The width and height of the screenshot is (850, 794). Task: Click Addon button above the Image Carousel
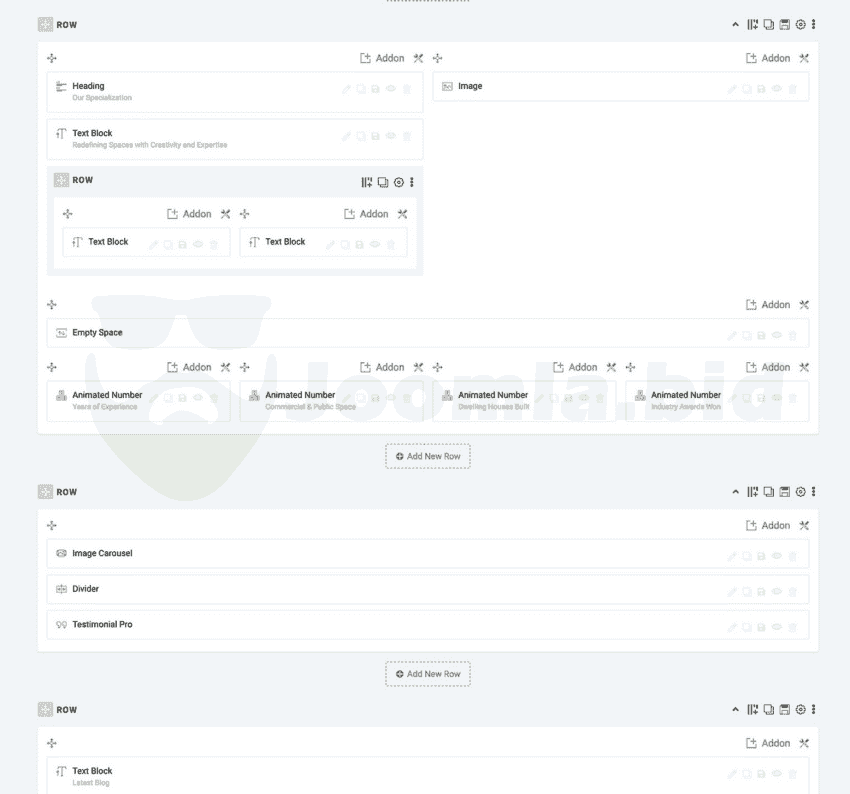[x=768, y=526]
